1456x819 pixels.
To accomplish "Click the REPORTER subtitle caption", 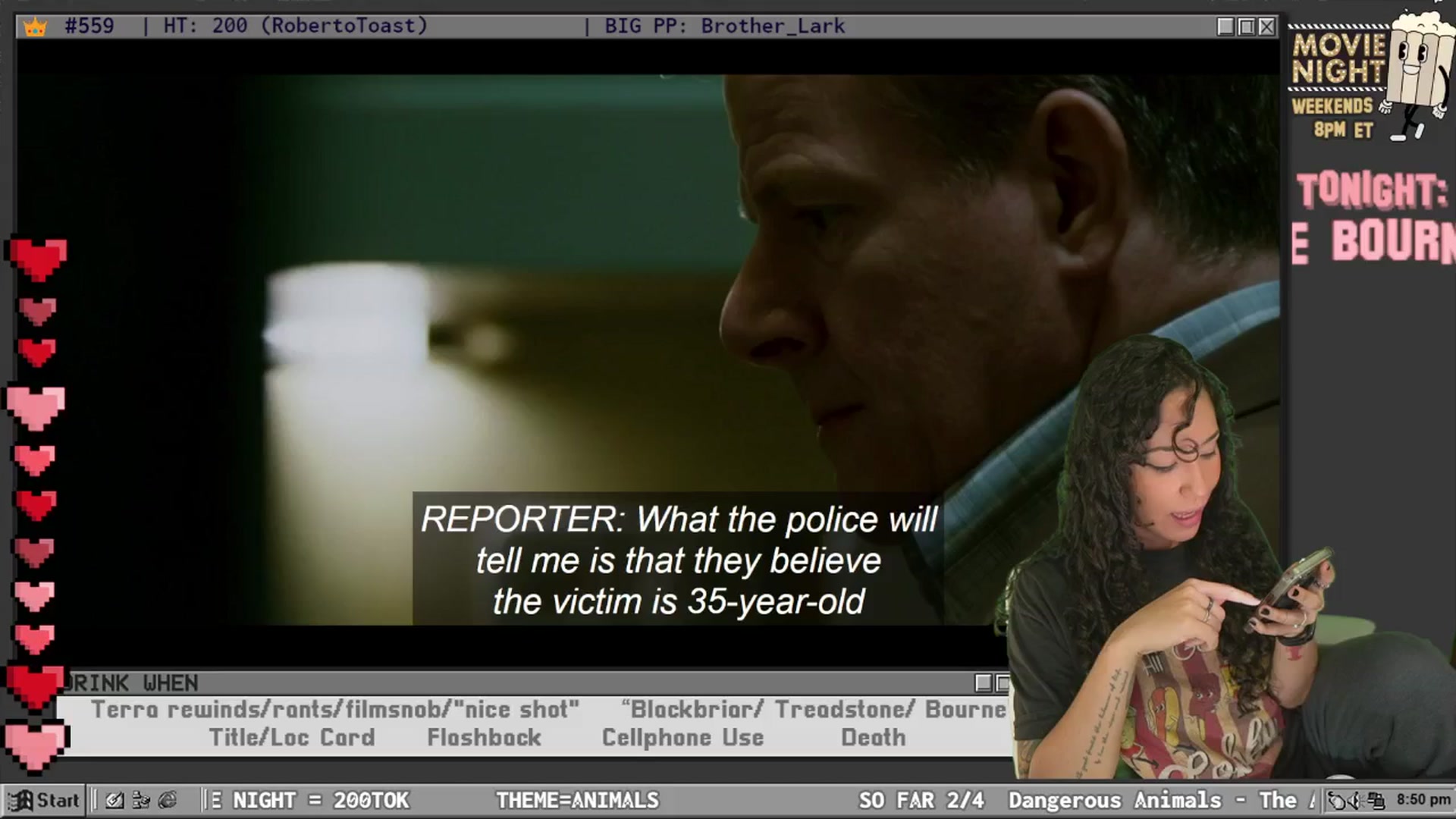I will pyautogui.click(x=679, y=560).
